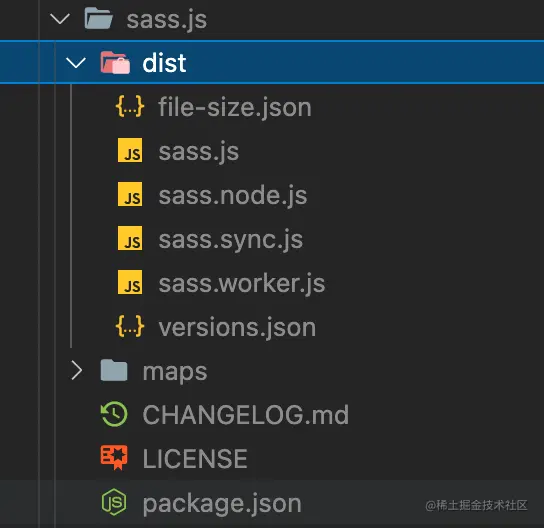Open package.json
Screen dimensions: 544x528
[222, 504]
